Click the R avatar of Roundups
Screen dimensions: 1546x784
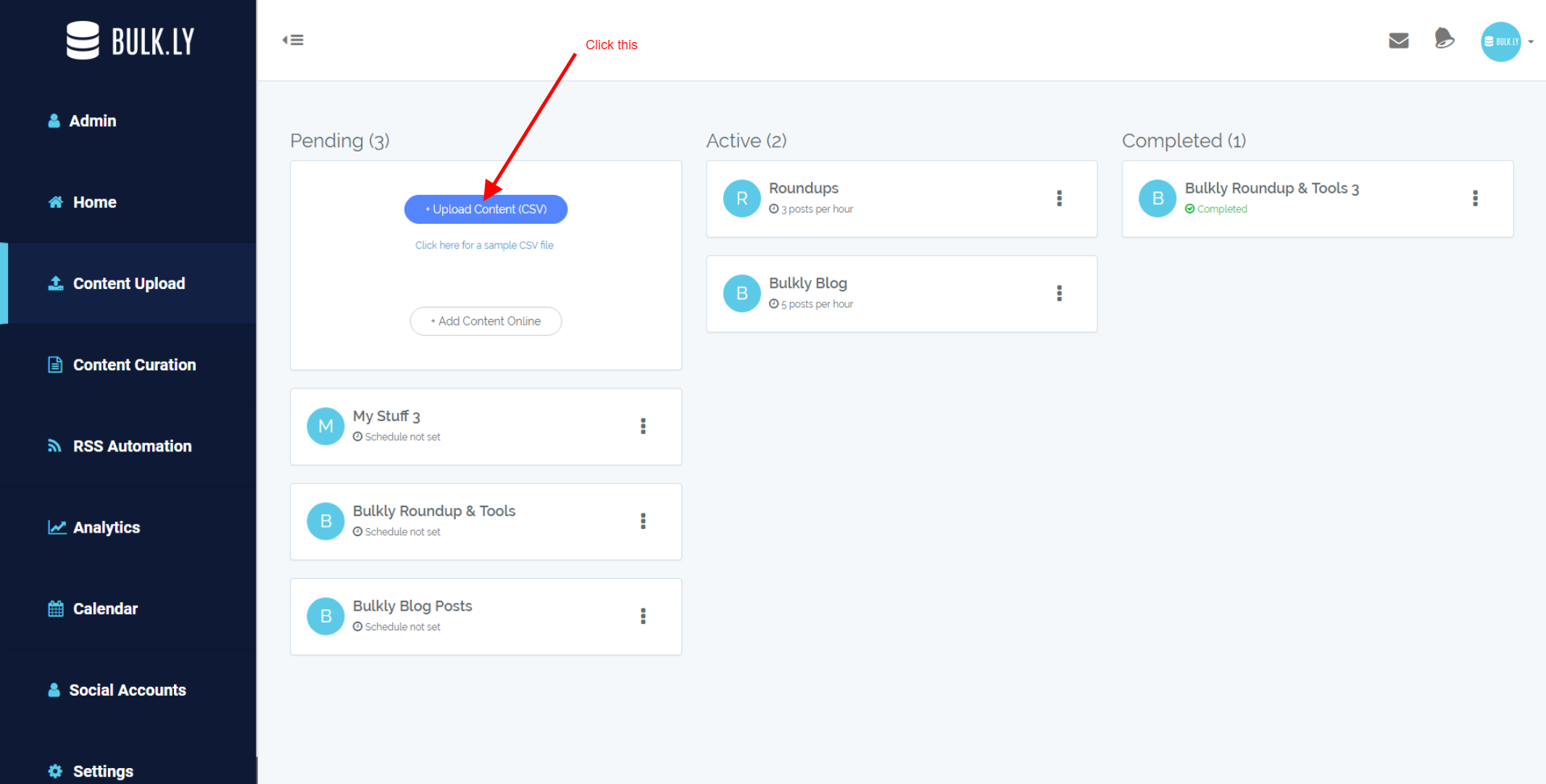click(741, 199)
